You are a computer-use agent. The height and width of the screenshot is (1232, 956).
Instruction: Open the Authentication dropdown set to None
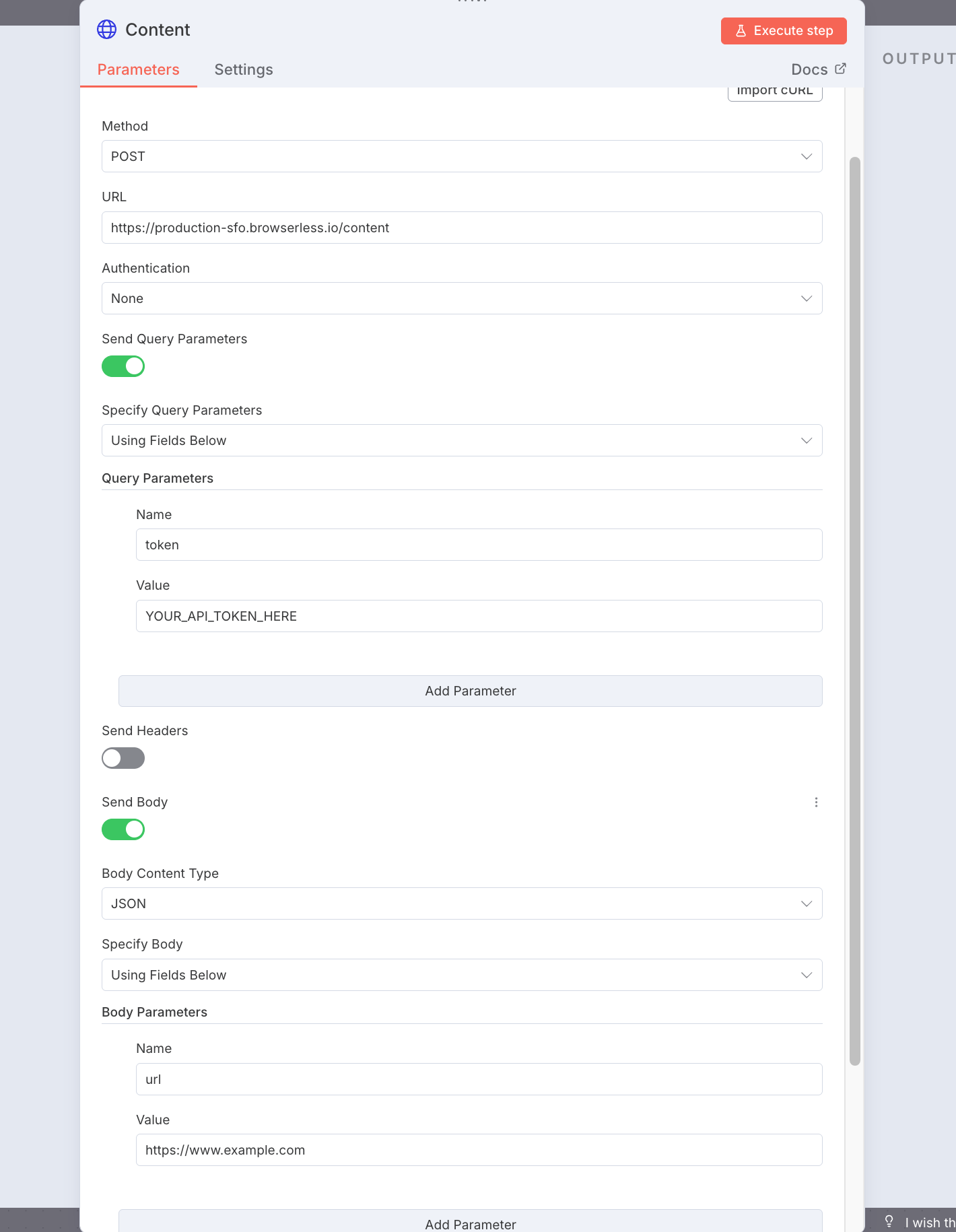[x=461, y=298]
